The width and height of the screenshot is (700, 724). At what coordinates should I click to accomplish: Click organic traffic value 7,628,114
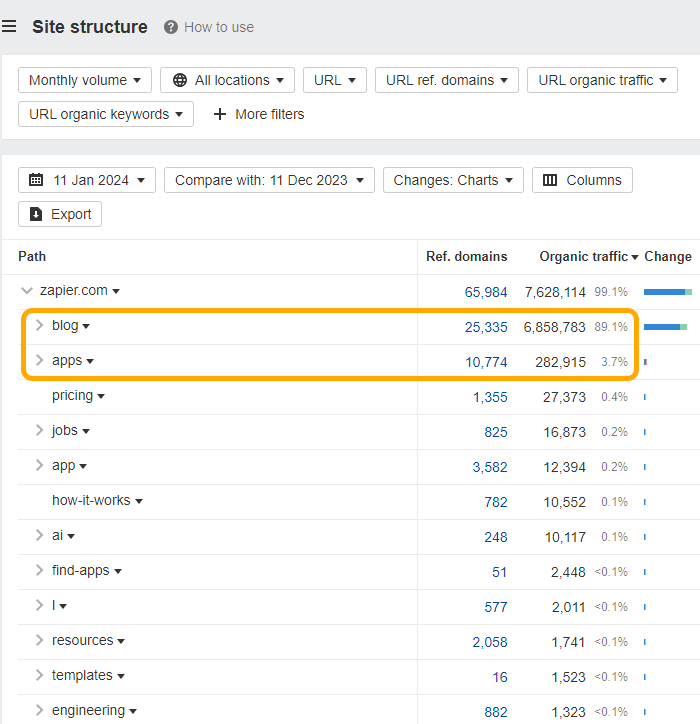(555, 292)
